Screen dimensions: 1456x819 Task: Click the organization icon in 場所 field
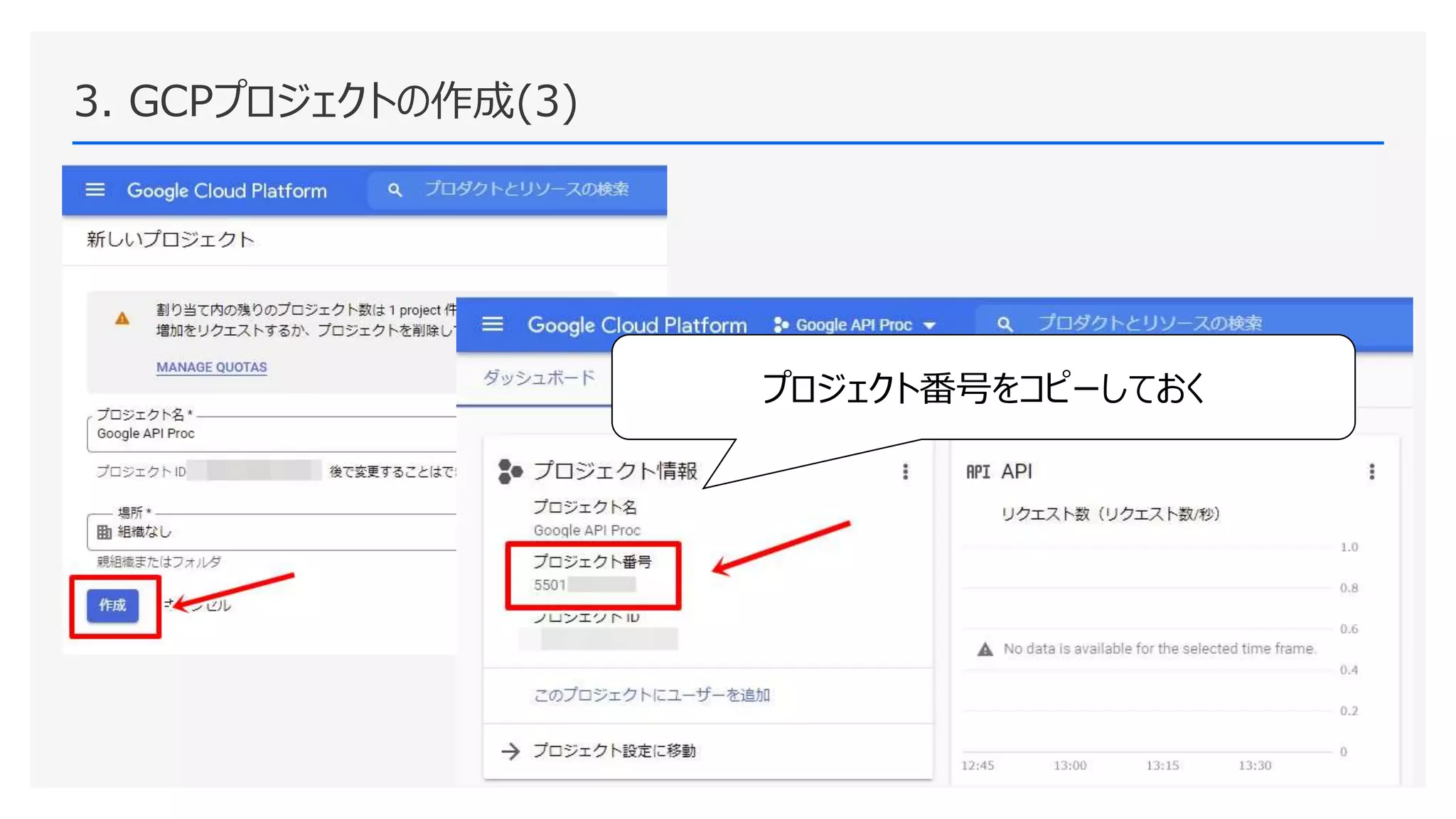[x=105, y=532]
